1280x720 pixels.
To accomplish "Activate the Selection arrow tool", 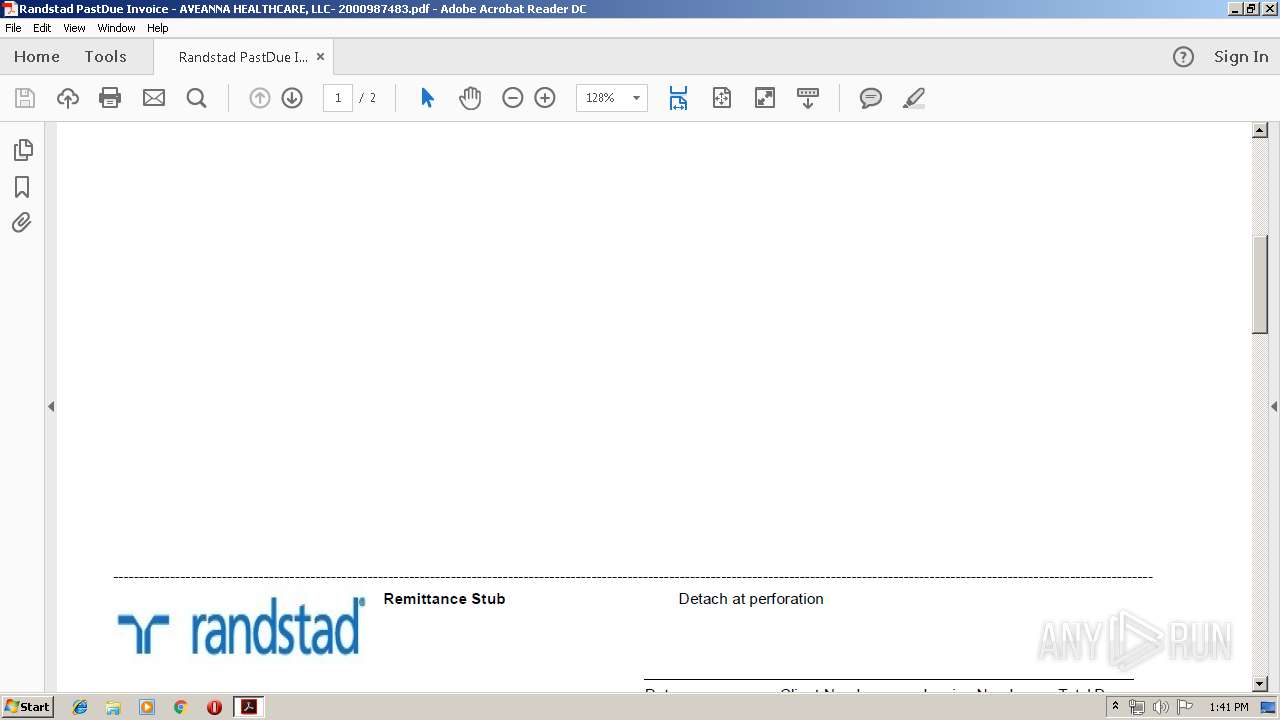I will (x=427, y=98).
